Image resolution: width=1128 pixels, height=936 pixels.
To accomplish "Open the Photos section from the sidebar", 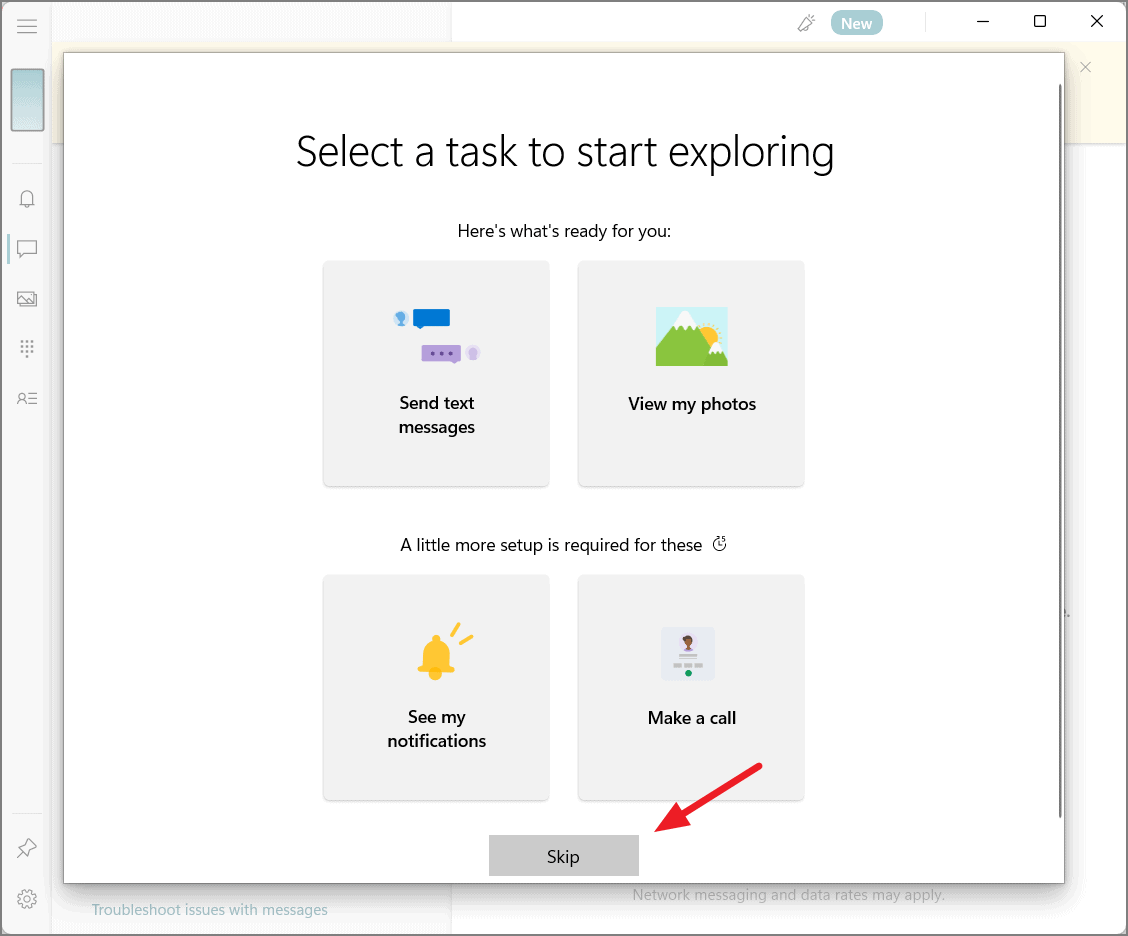I will click(x=27, y=298).
